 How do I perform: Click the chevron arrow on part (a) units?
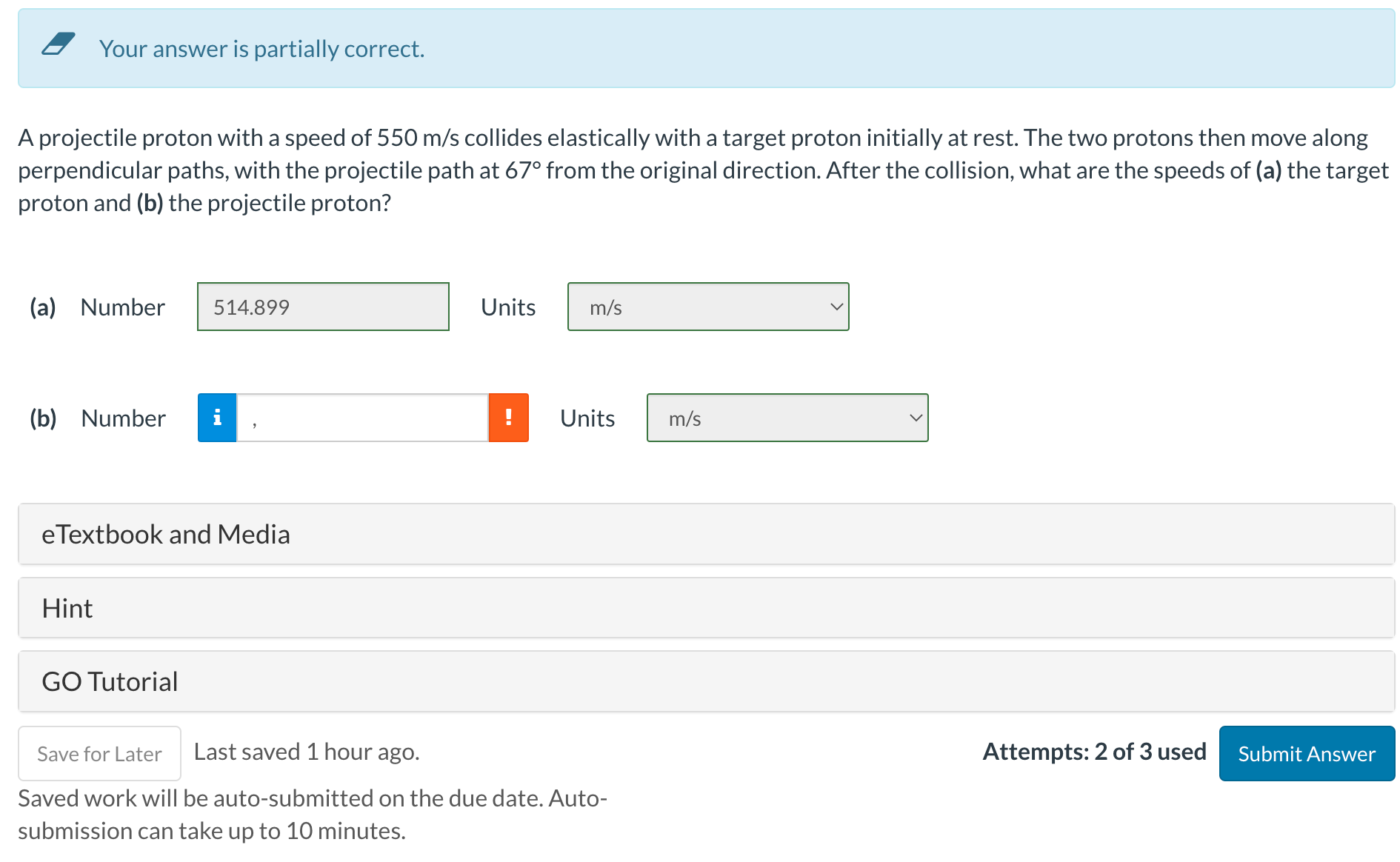pyautogui.click(x=836, y=307)
